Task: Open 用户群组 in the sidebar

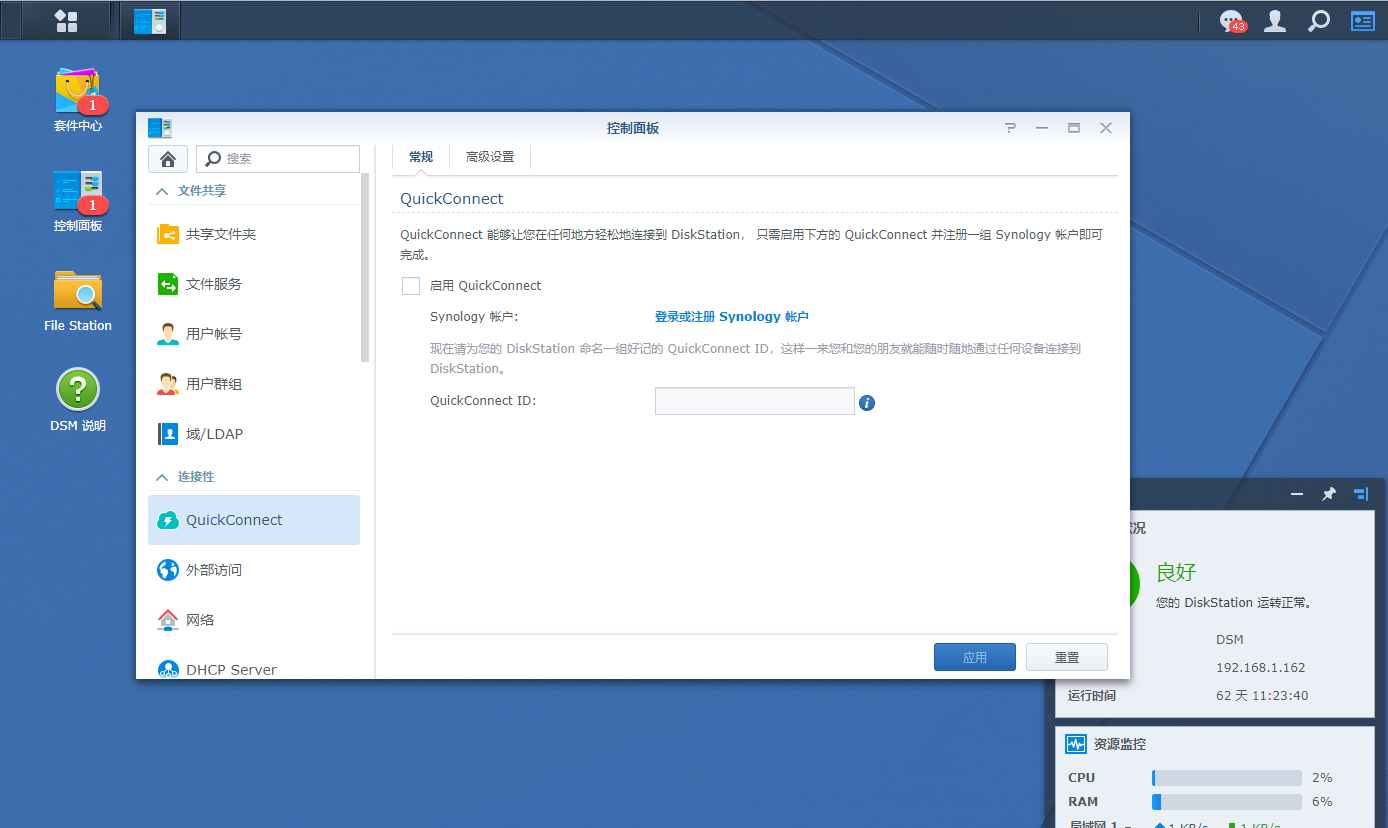Action: (x=254, y=384)
